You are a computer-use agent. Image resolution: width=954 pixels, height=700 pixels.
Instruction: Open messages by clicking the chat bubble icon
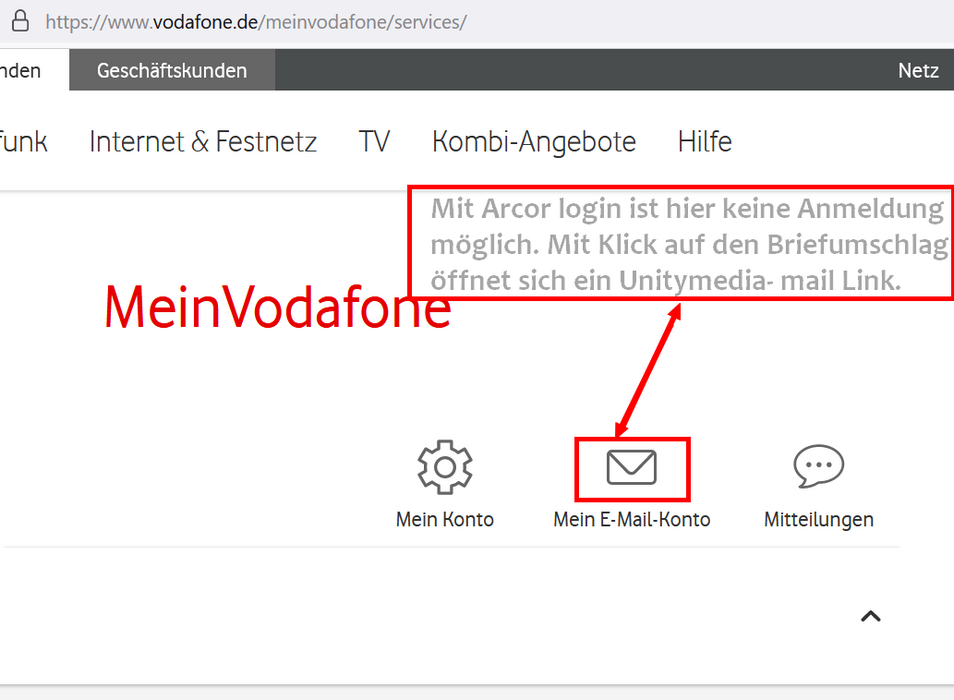(x=818, y=466)
